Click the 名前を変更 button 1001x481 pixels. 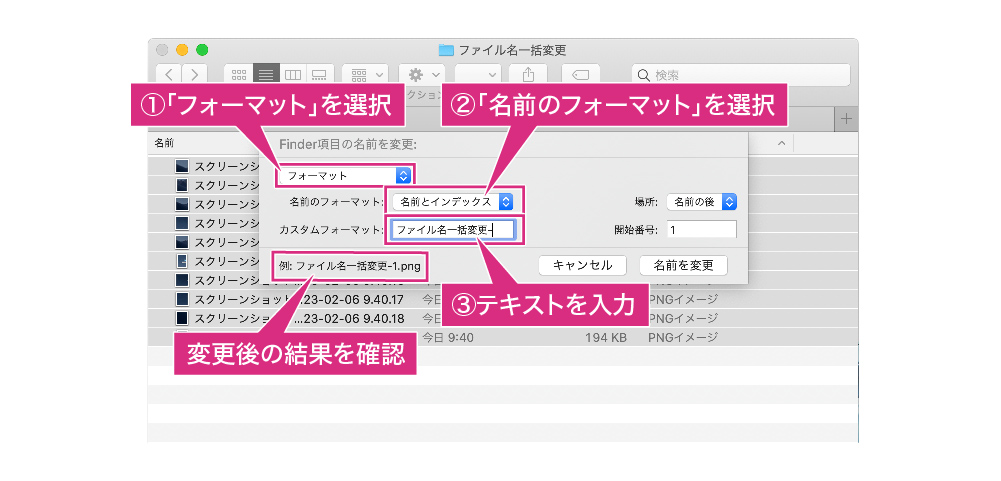coord(683,264)
